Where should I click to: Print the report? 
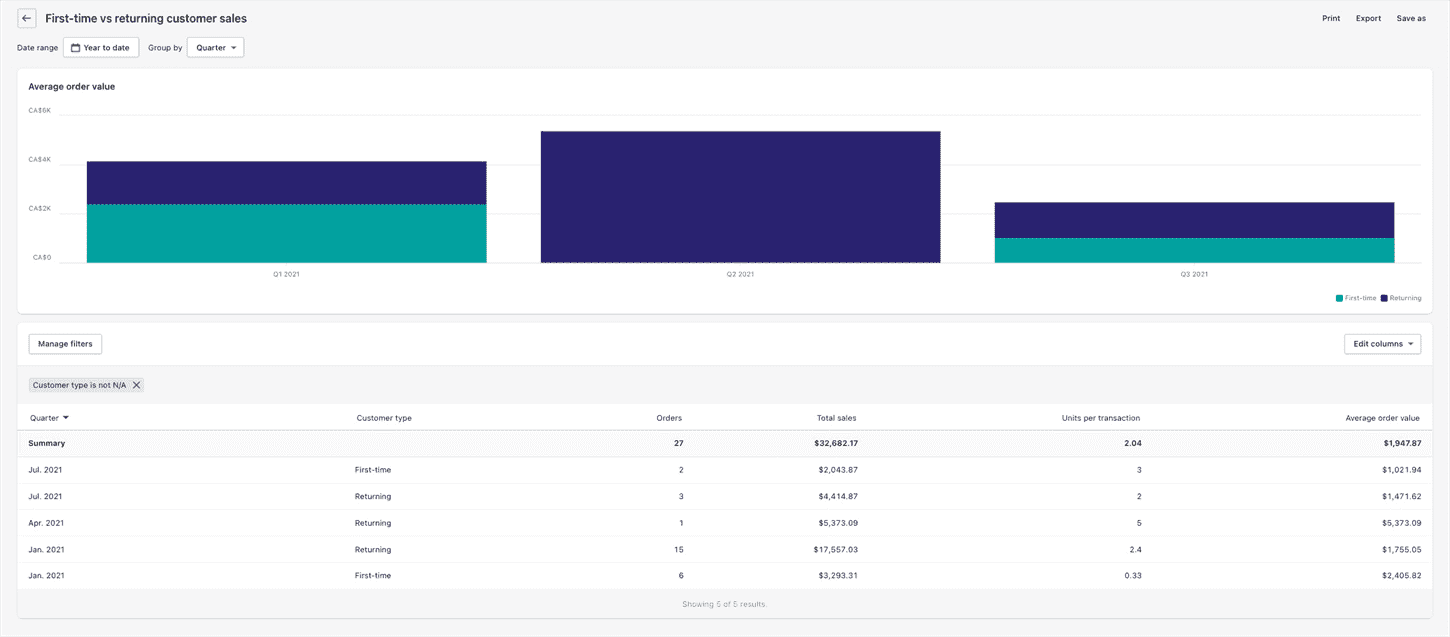tap(1331, 18)
